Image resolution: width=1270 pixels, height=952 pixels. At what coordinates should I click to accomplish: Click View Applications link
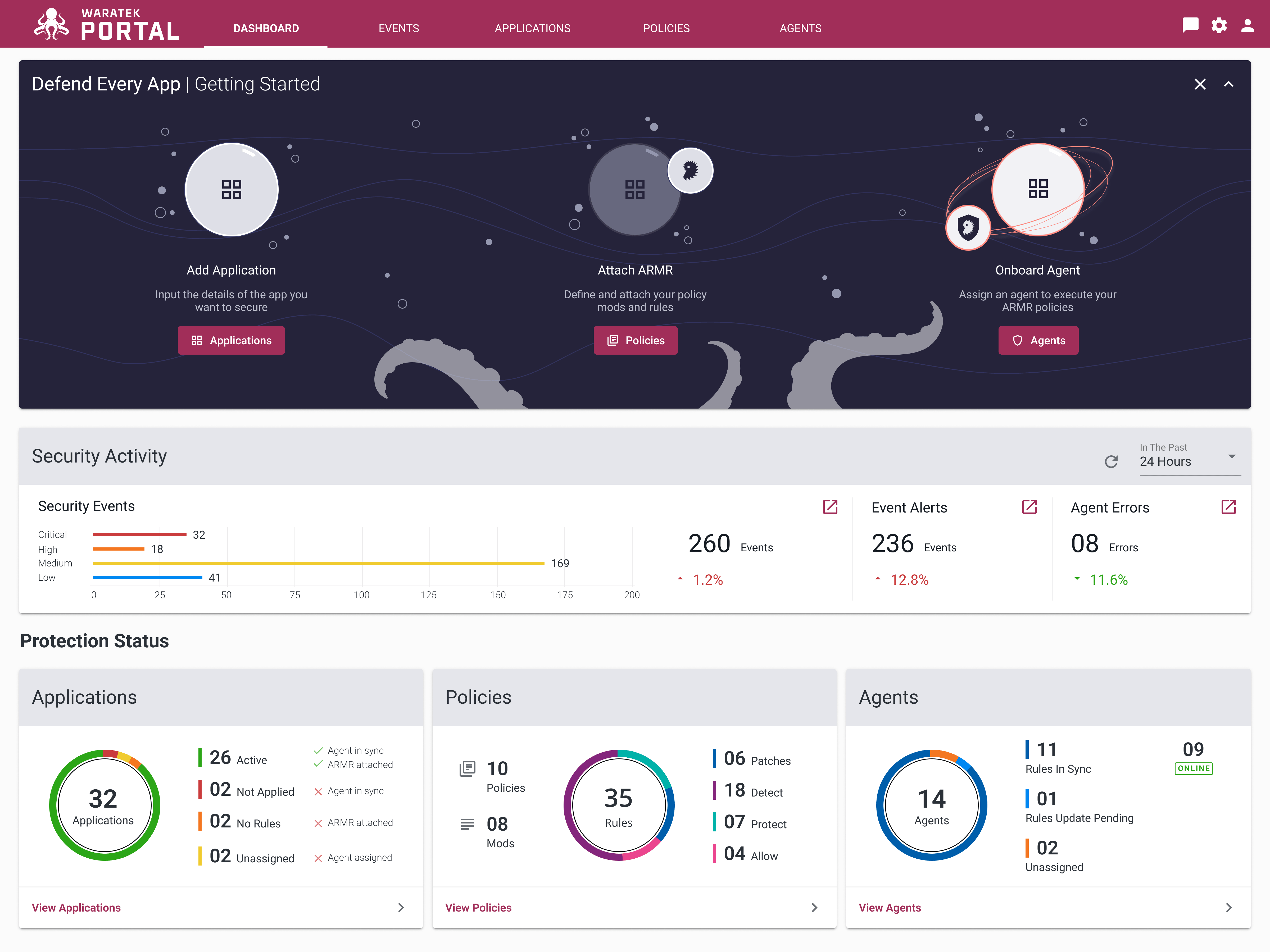coord(76,907)
